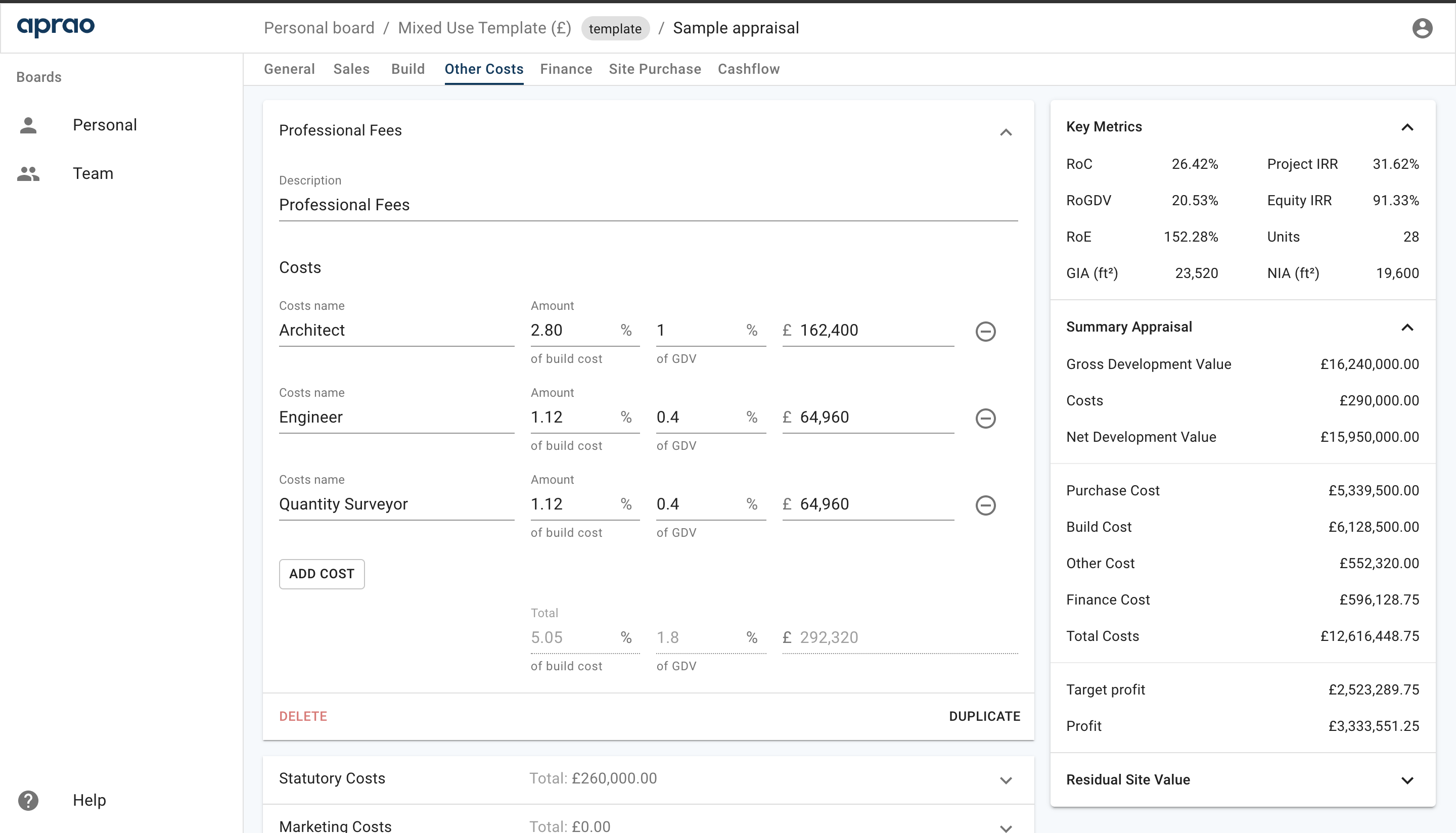Remove the Quantity Surveyor cost row

click(x=985, y=505)
